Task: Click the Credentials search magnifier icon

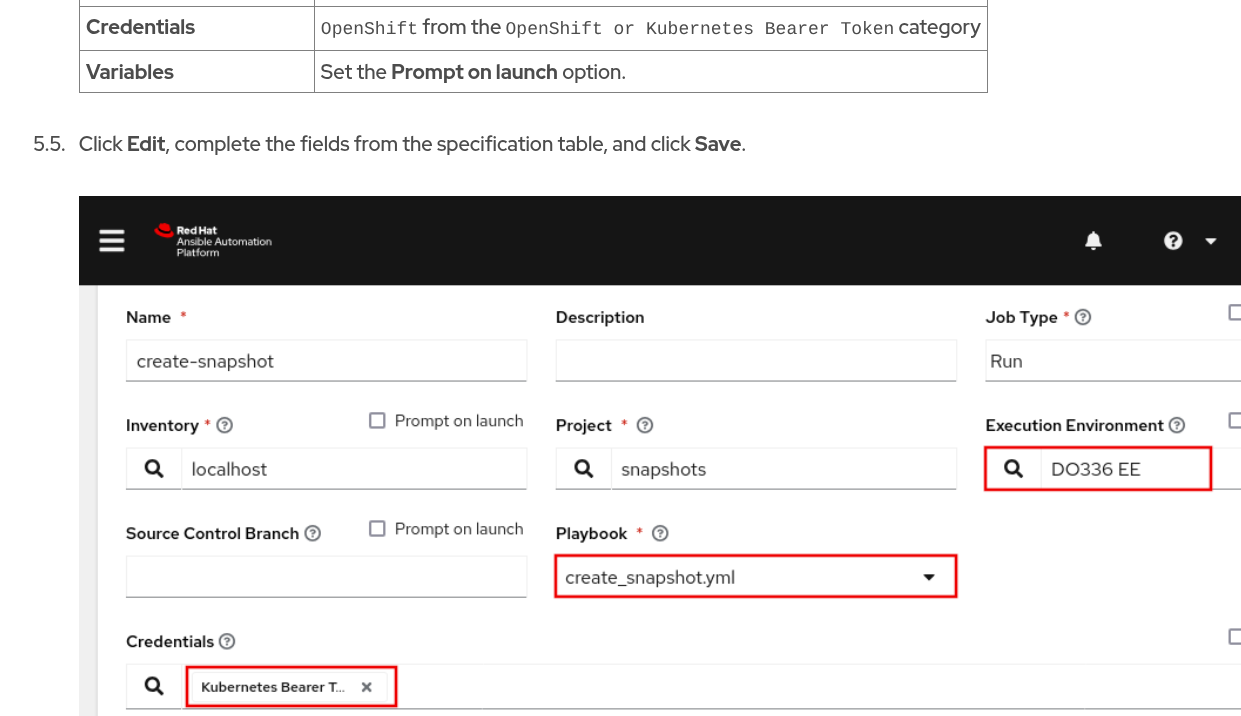Action: [x=154, y=686]
